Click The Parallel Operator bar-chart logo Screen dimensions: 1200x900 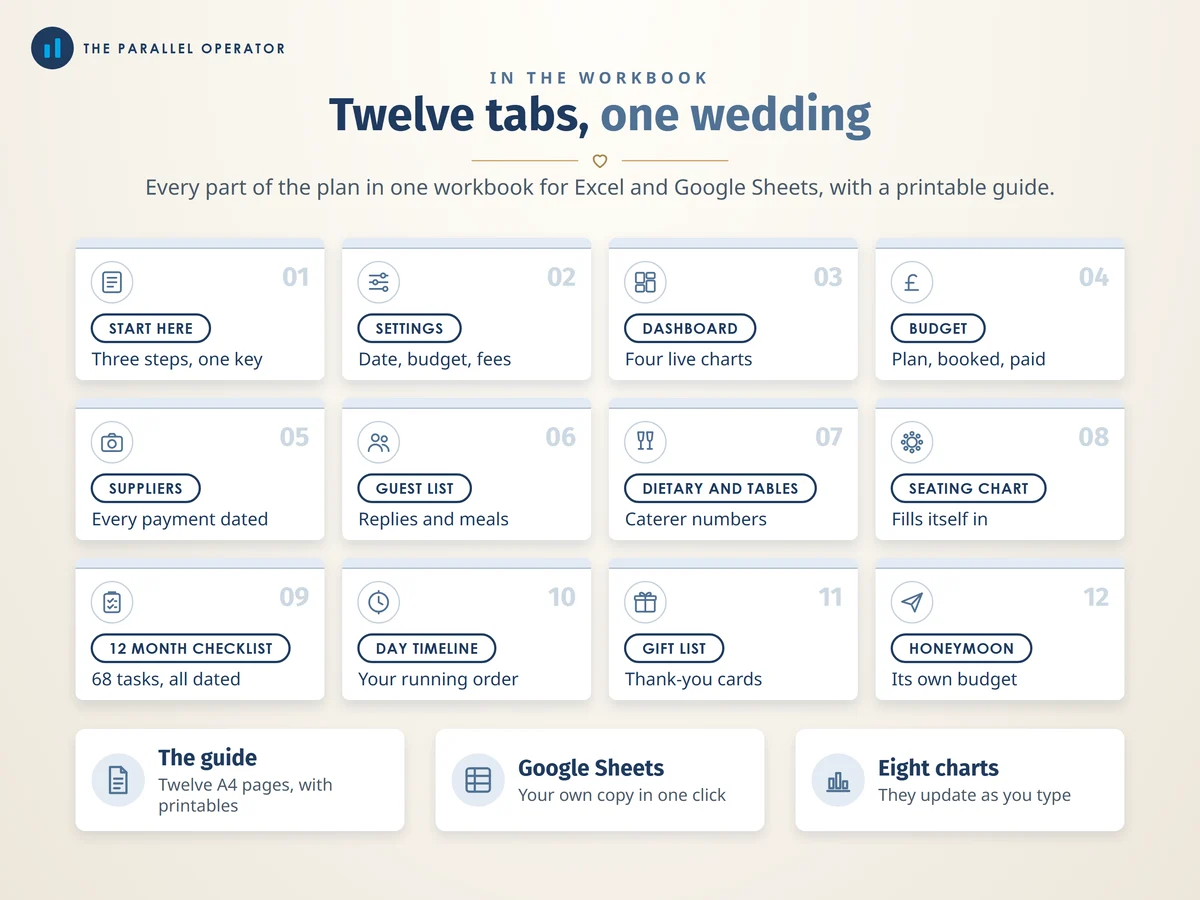tap(52, 47)
